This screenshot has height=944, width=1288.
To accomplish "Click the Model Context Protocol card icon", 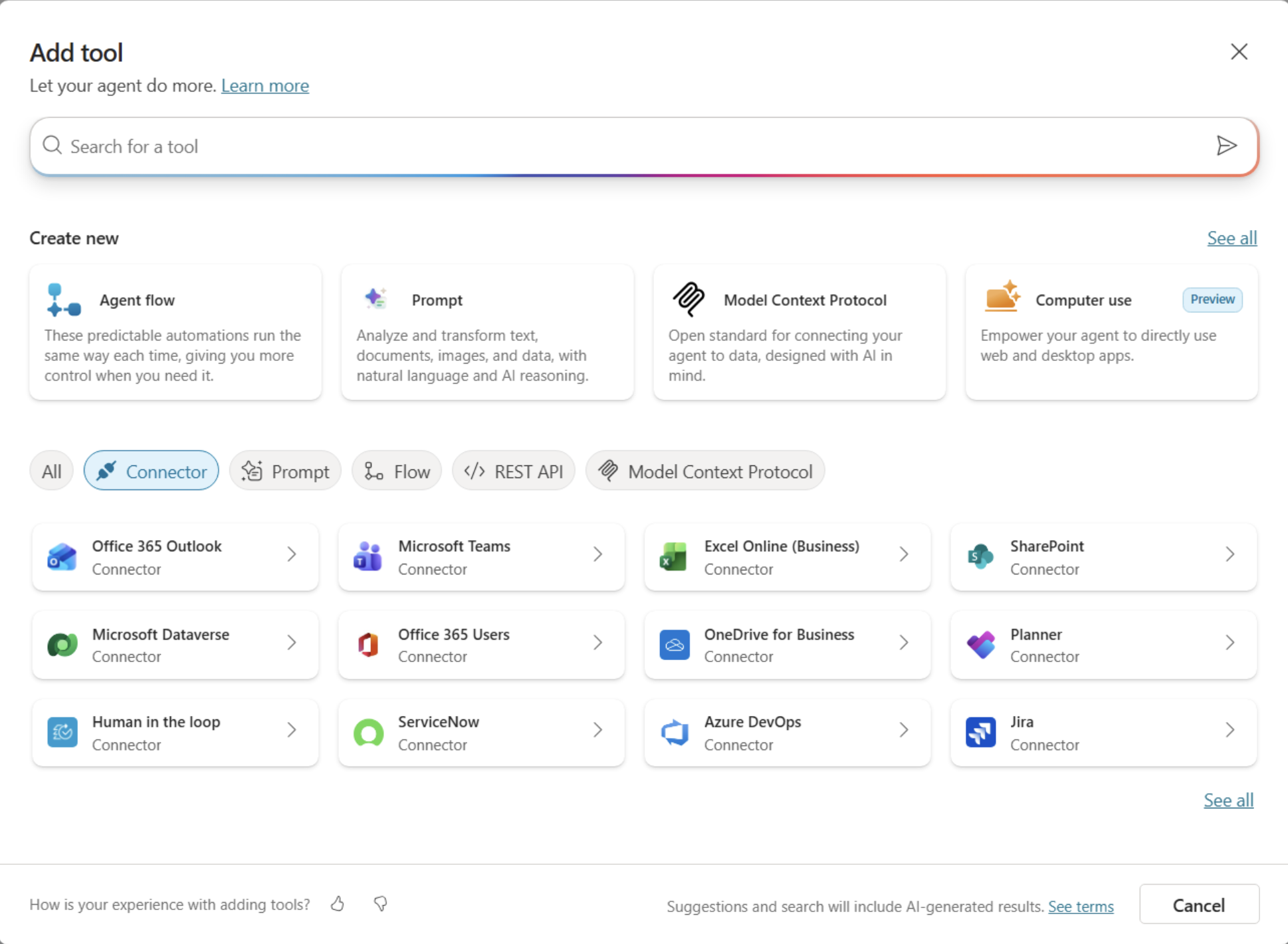I will (x=689, y=299).
